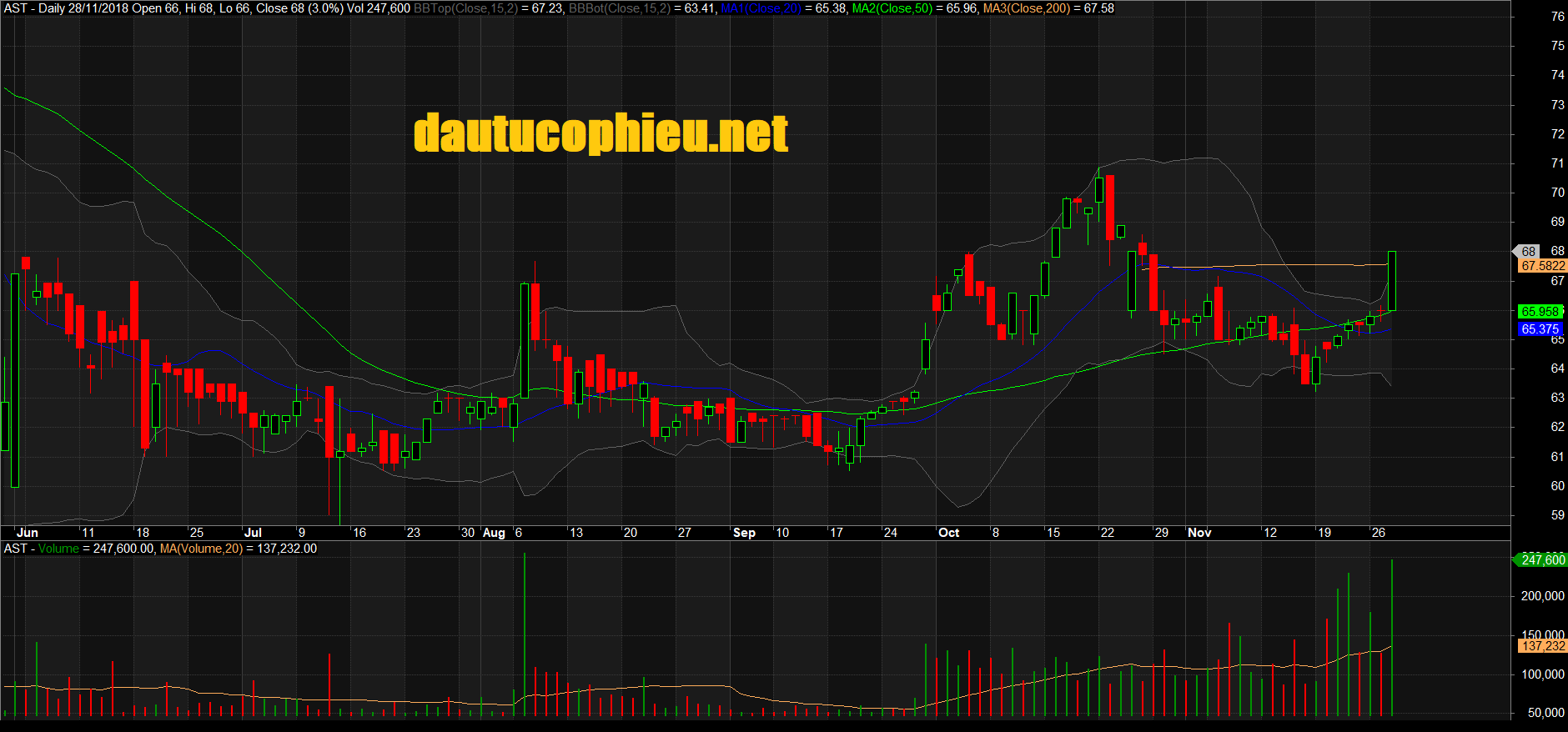1568x732 pixels.
Task: Click the 200,000 label on volume axis
Action: 1543,596
